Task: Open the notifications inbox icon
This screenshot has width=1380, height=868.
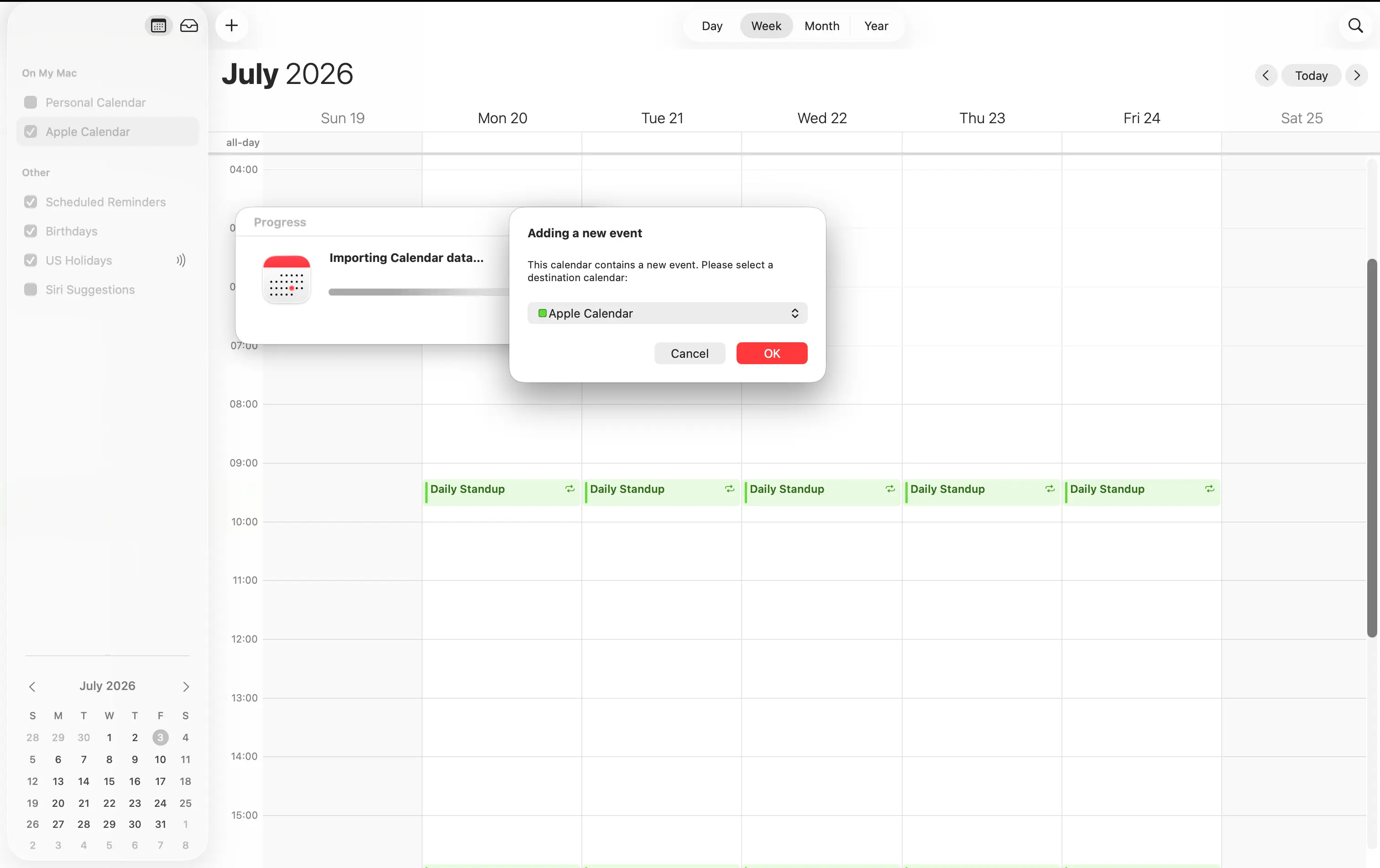Action: (189, 26)
